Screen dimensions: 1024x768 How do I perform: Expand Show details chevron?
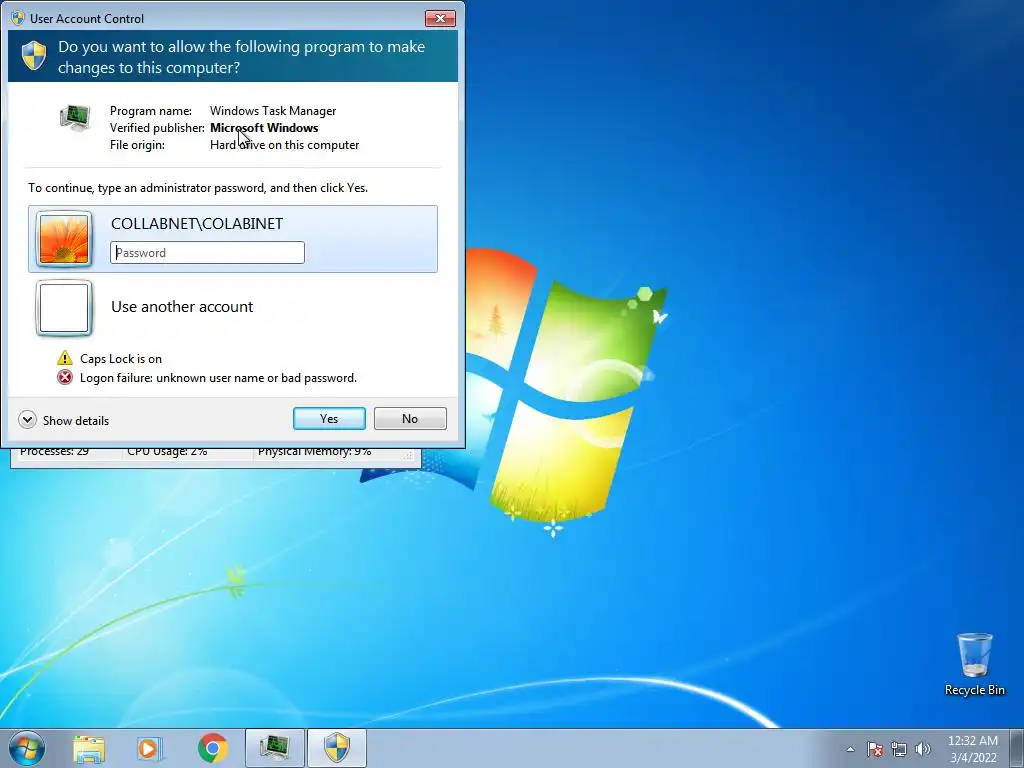pyautogui.click(x=27, y=420)
